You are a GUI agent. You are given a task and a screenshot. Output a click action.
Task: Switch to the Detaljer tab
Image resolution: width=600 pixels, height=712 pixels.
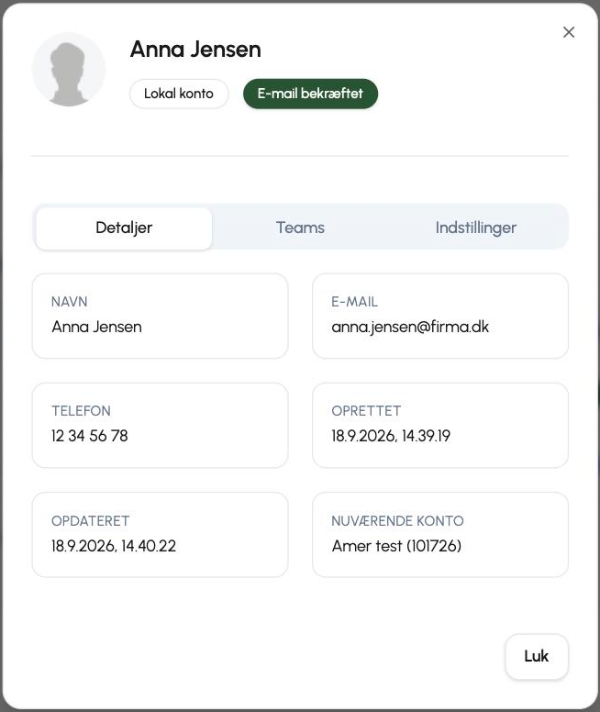(x=124, y=227)
